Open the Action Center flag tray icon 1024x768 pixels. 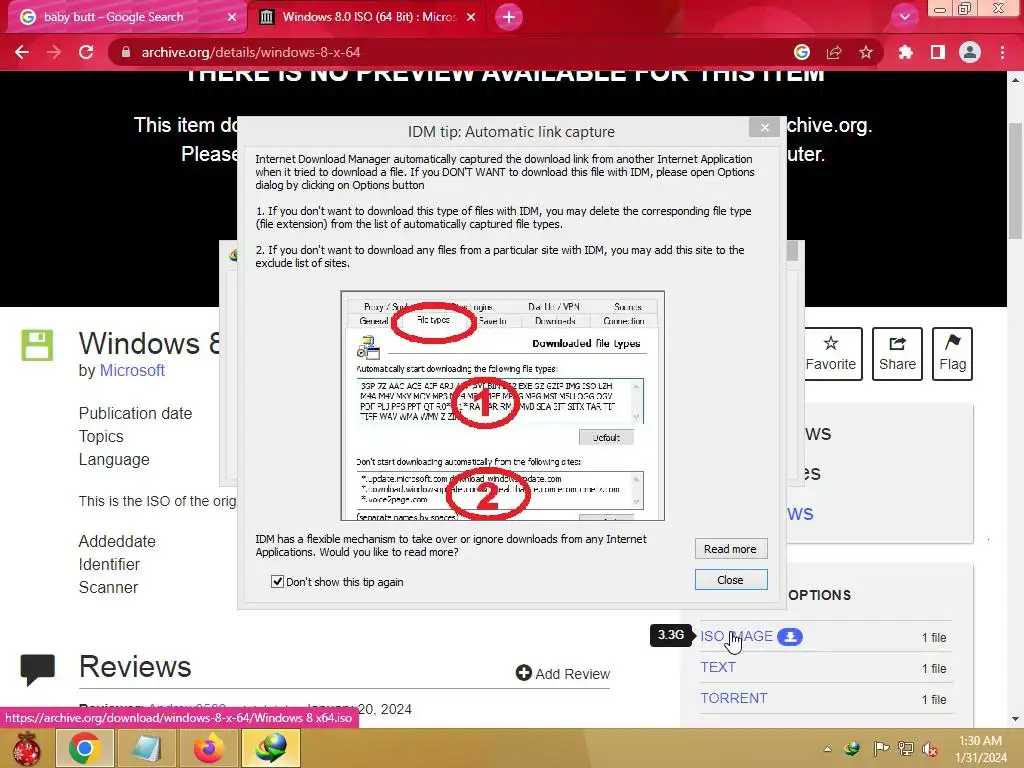coord(881,749)
